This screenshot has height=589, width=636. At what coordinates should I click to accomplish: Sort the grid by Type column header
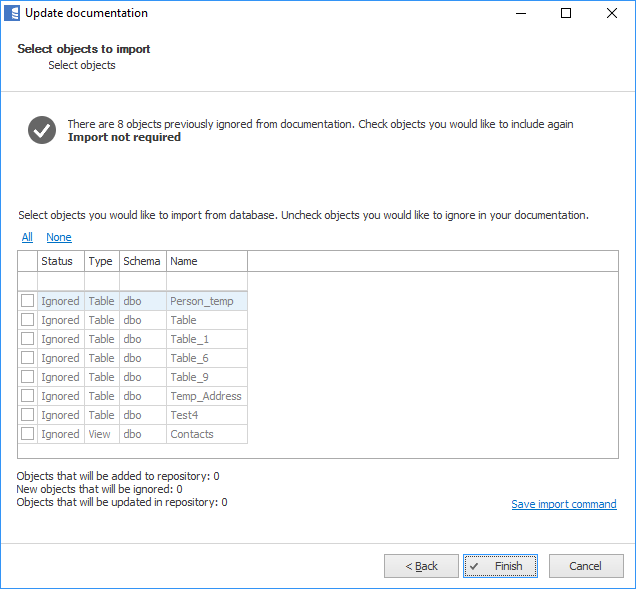(x=101, y=261)
